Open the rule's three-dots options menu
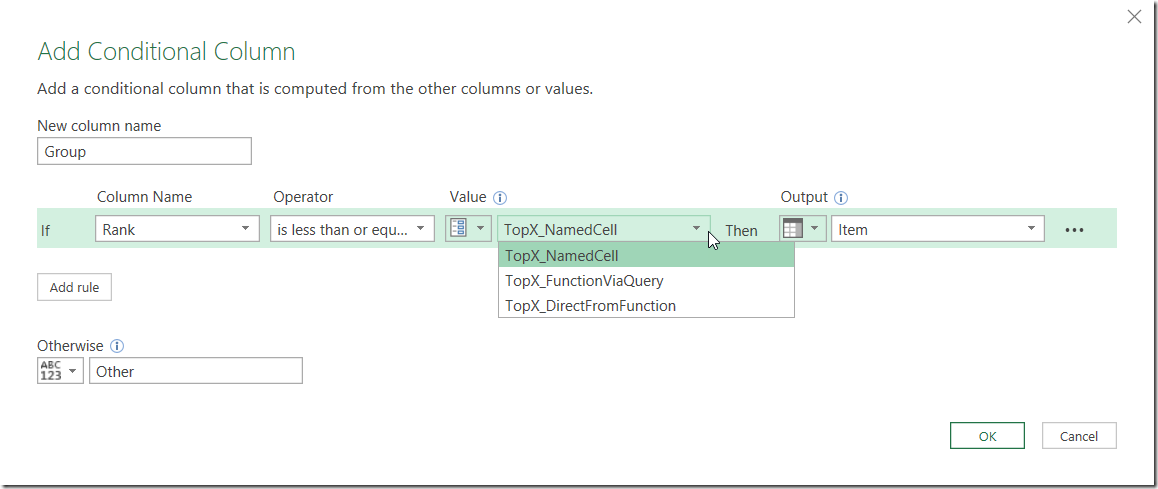 [1075, 230]
